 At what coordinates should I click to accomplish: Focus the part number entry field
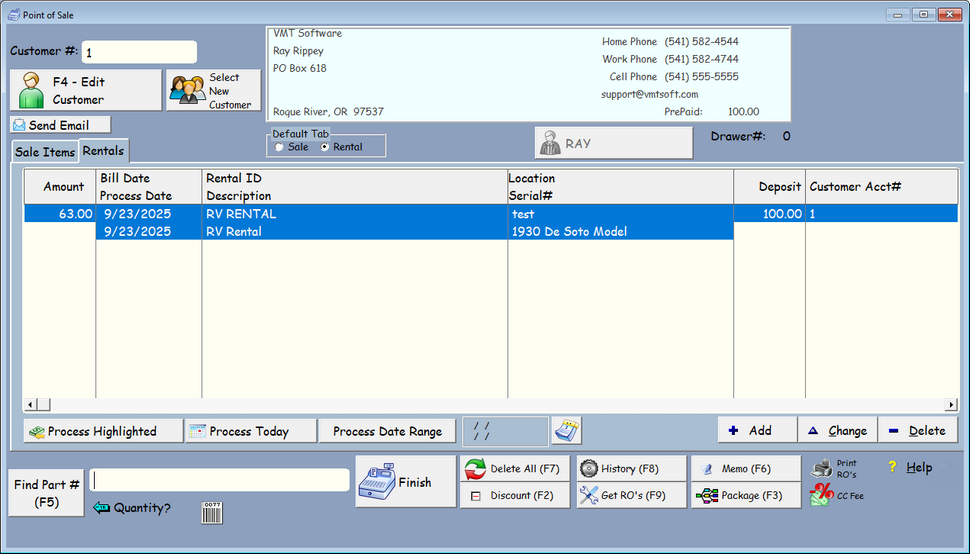pyautogui.click(x=220, y=480)
